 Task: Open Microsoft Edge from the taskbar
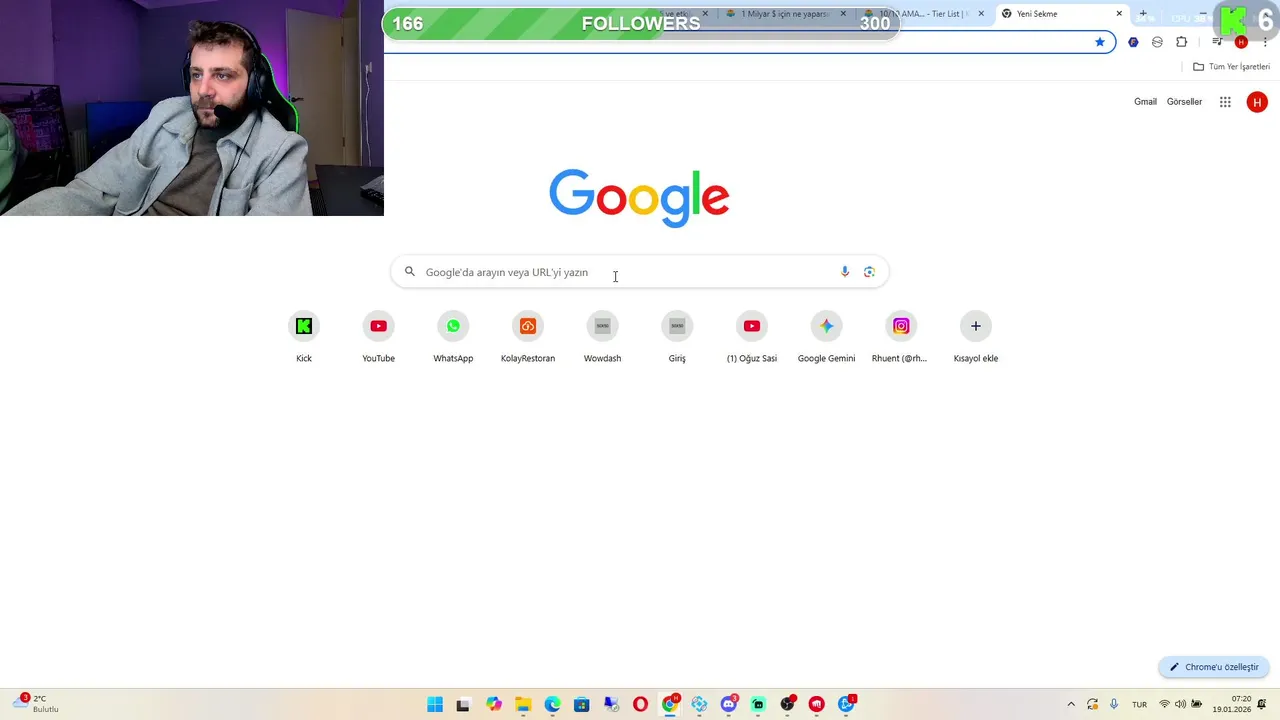pyautogui.click(x=552, y=704)
